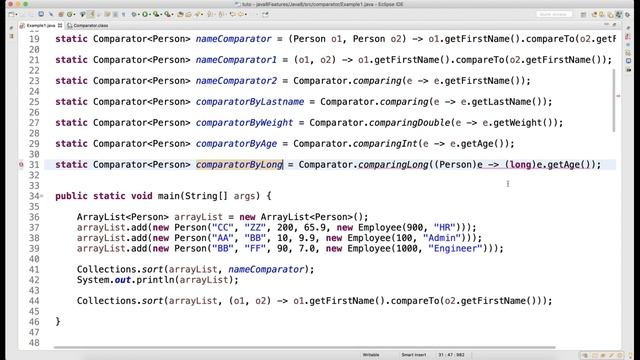The image size is (640, 360).
Task: Click the "Admin" string on line 38
Action: point(442,238)
